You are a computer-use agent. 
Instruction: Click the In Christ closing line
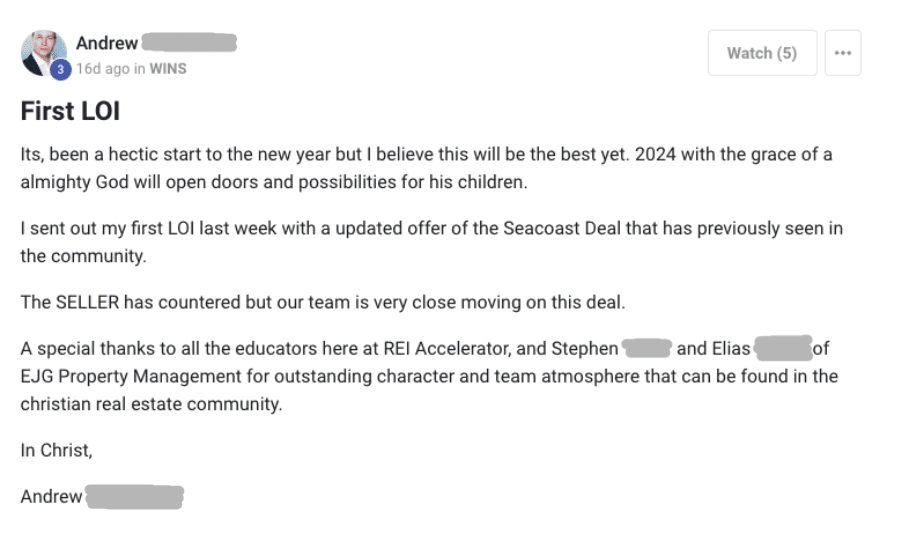56,451
